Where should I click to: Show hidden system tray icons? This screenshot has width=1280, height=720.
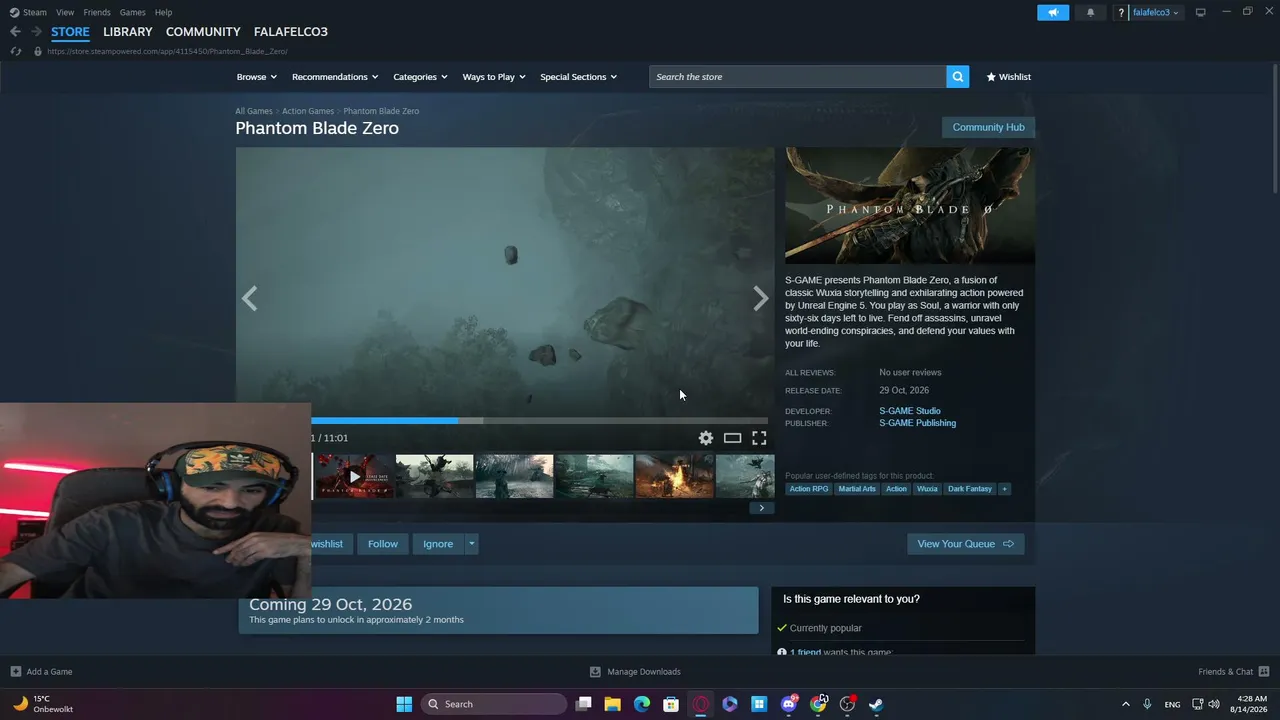pos(1125,704)
